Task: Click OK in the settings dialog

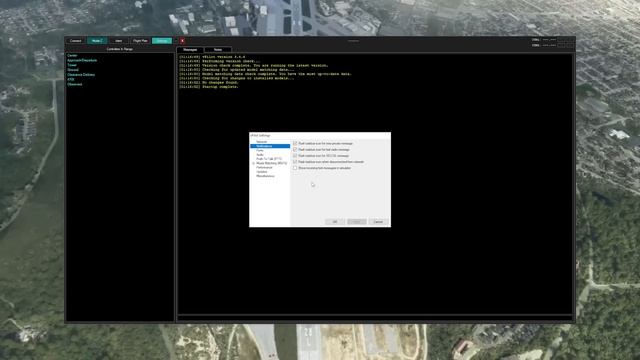Action: pos(335,222)
